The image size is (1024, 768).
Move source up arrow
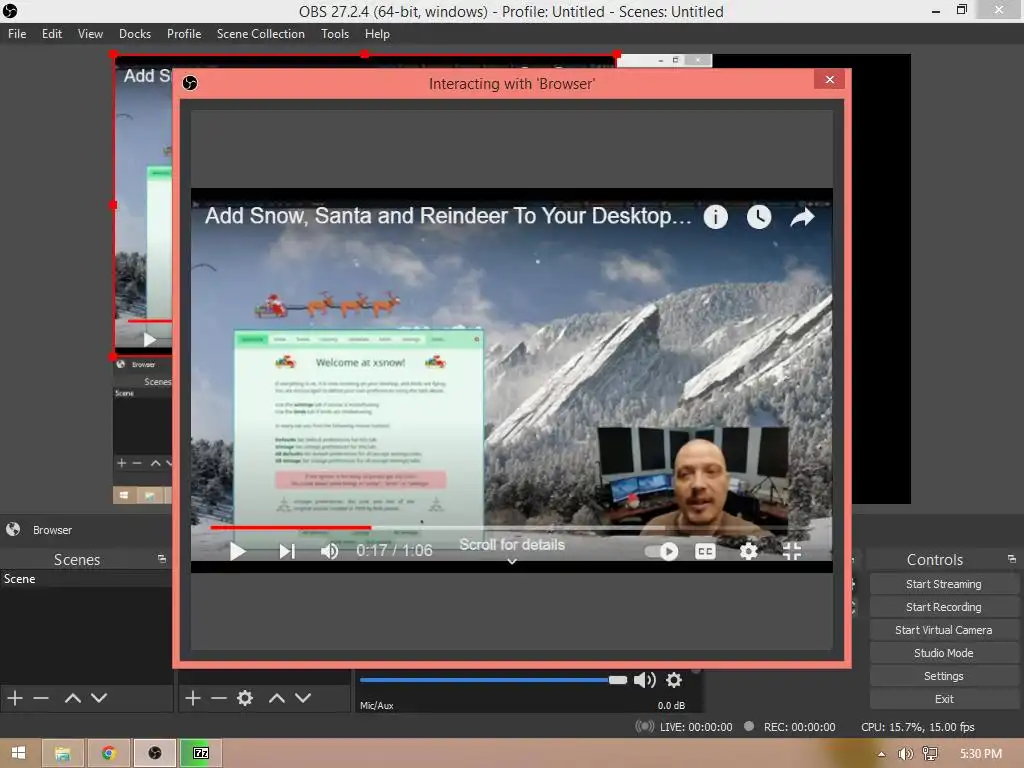coord(277,698)
